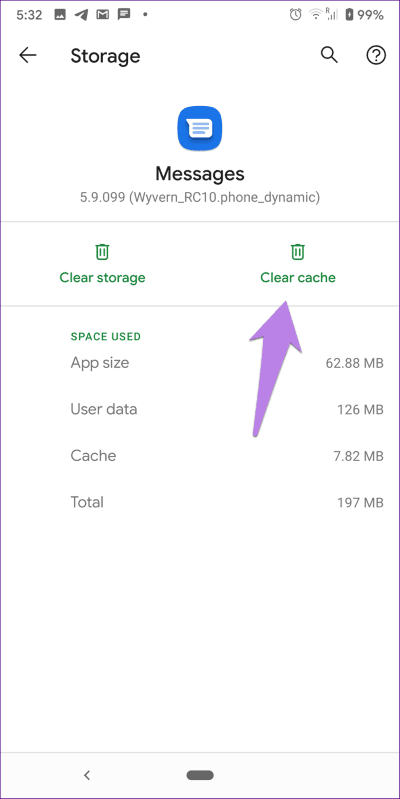The width and height of the screenshot is (400, 799).
Task: Tap the battery indicator showing 99%
Action: (364, 15)
